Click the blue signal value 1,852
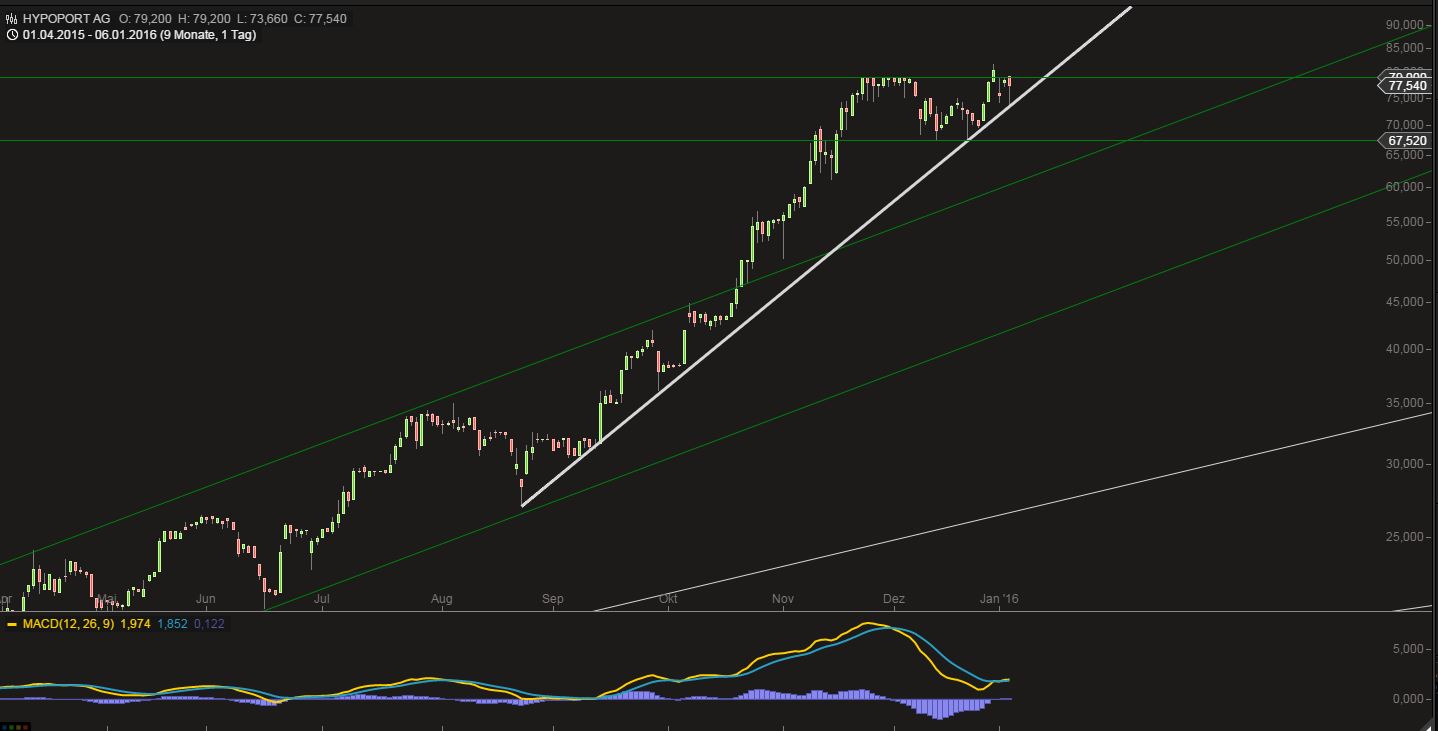This screenshot has height=731, width=1438. pos(172,624)
